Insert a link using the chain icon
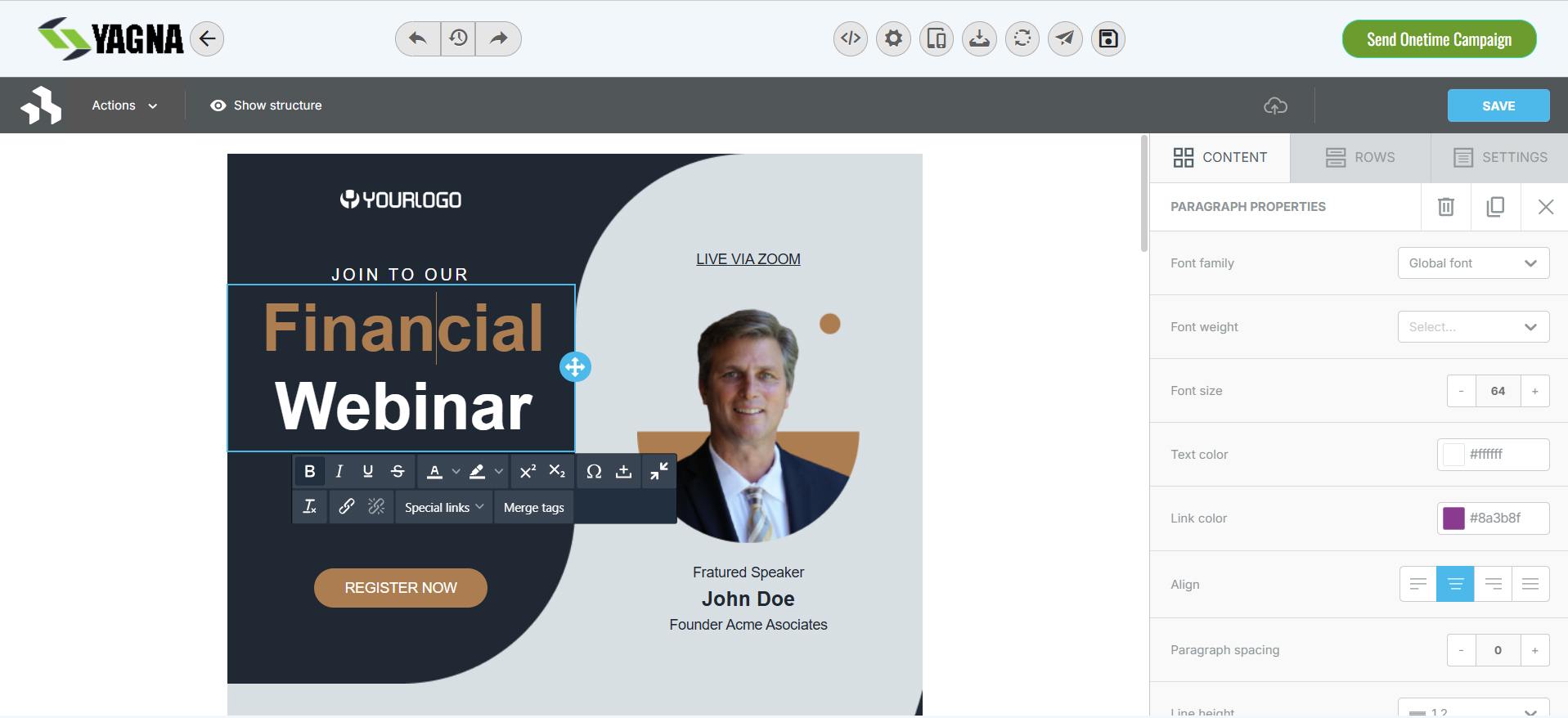1568x718 pixels. point(347,507)
